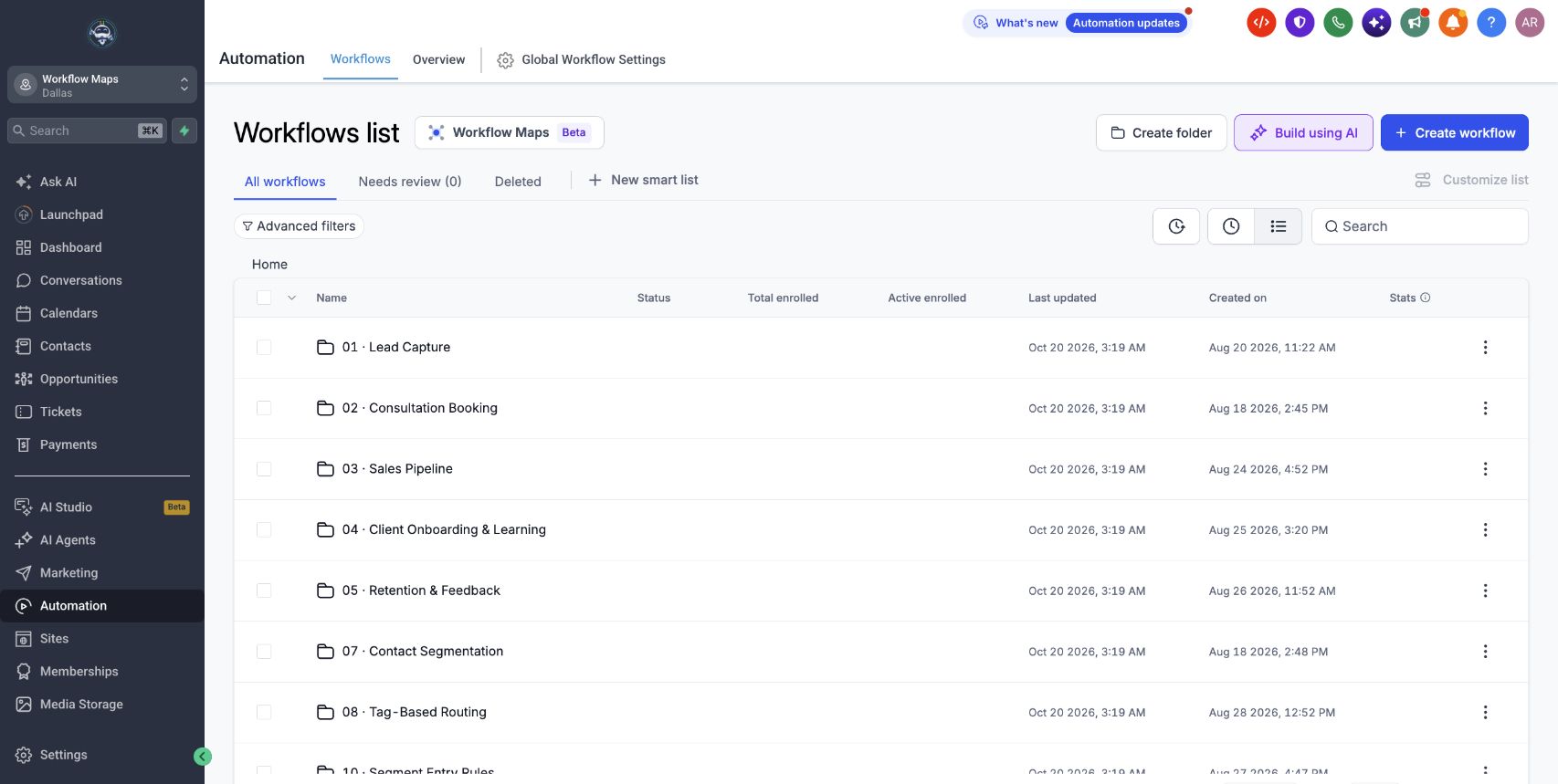Select the All workflows tab
The height and width of the screenshot is (784, 1558).
(285, 182)
